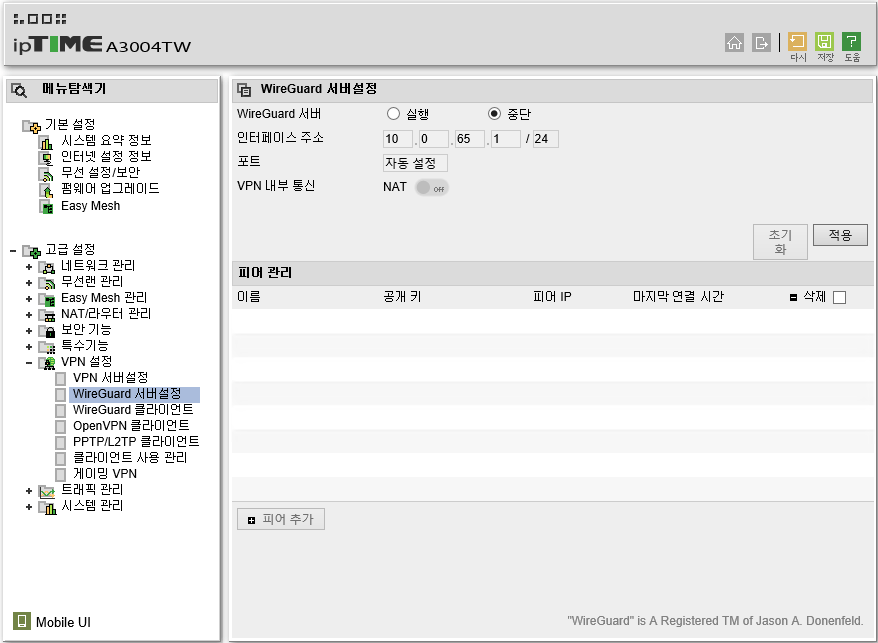Click the Easy Mesh icon under 기본 설정
The height and width of the screenshot is (643, 878).
click(x=46, y=207)
